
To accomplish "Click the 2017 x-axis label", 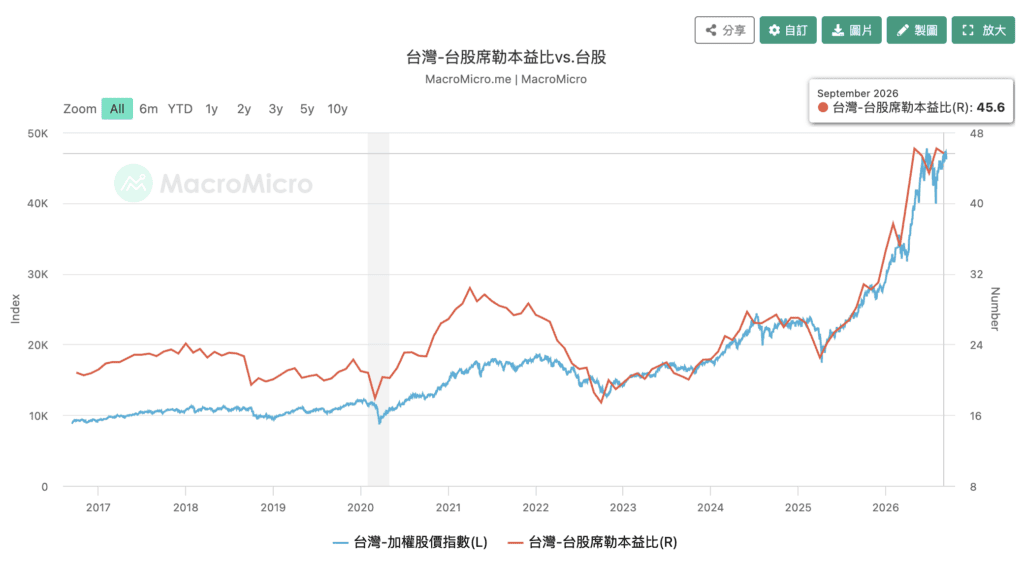I will [98, 508].
